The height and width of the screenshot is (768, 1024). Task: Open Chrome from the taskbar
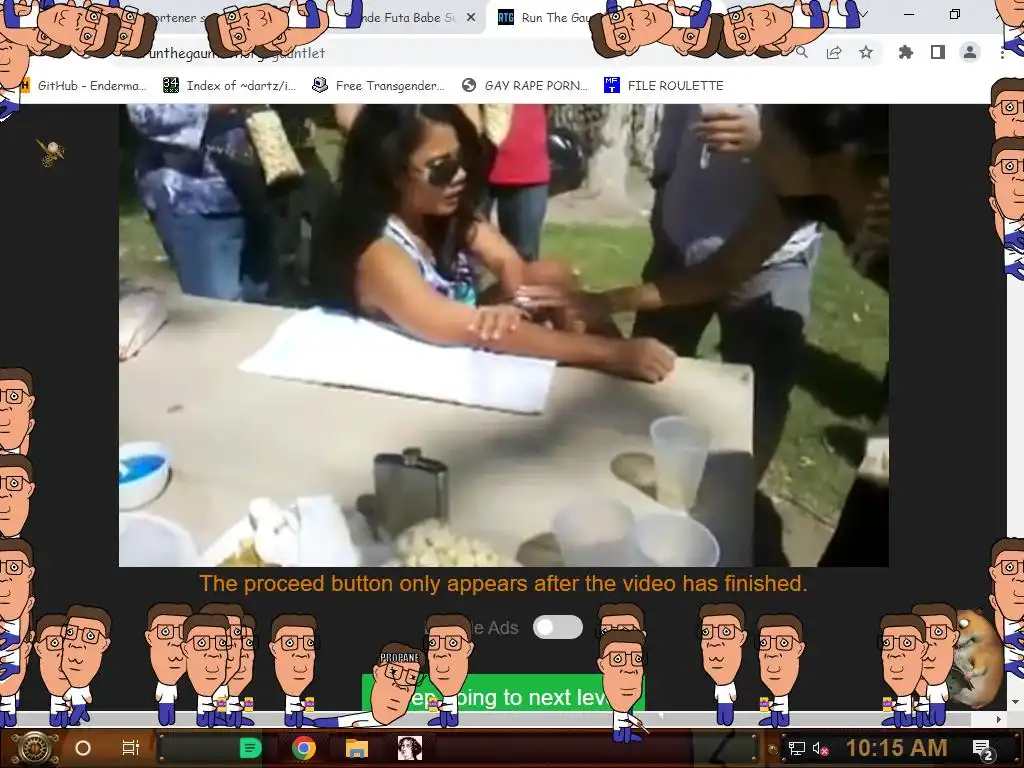tap(304, 748)
